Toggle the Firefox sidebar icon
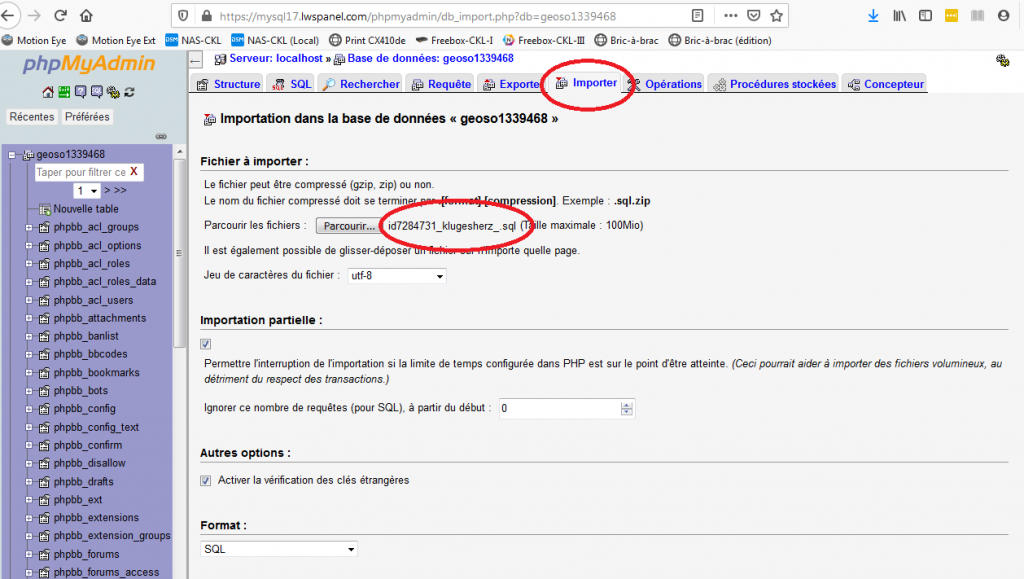The height and width of the screenshot is (579, 1024). click(925, 16)
